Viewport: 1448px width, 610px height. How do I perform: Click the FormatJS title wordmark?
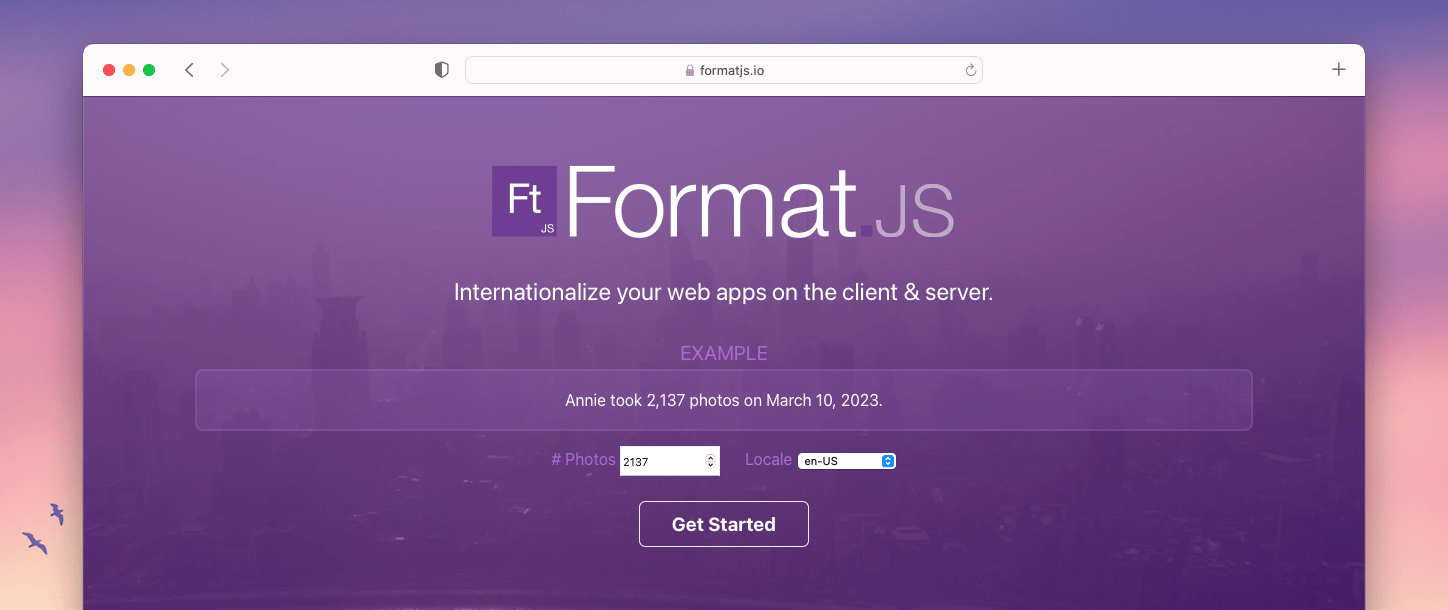click(x=759, y=202)
